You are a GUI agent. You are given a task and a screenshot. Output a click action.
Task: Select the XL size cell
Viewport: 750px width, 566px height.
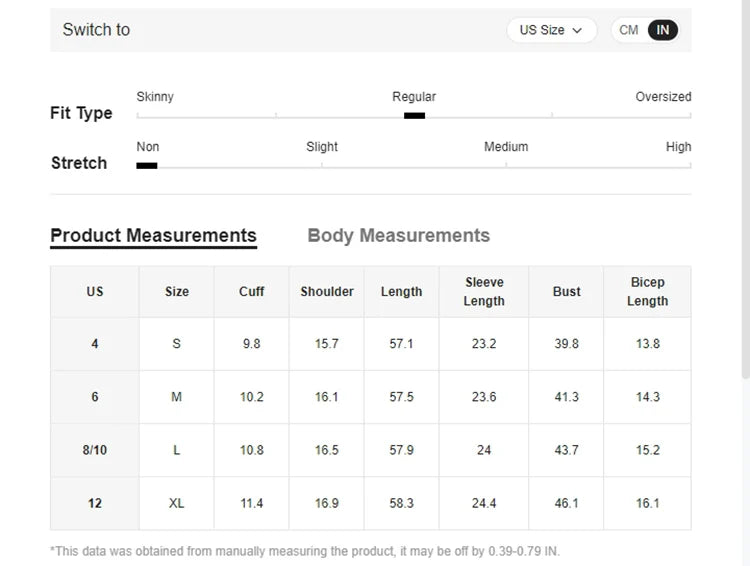pyautogui.click(x=176, y=503)
